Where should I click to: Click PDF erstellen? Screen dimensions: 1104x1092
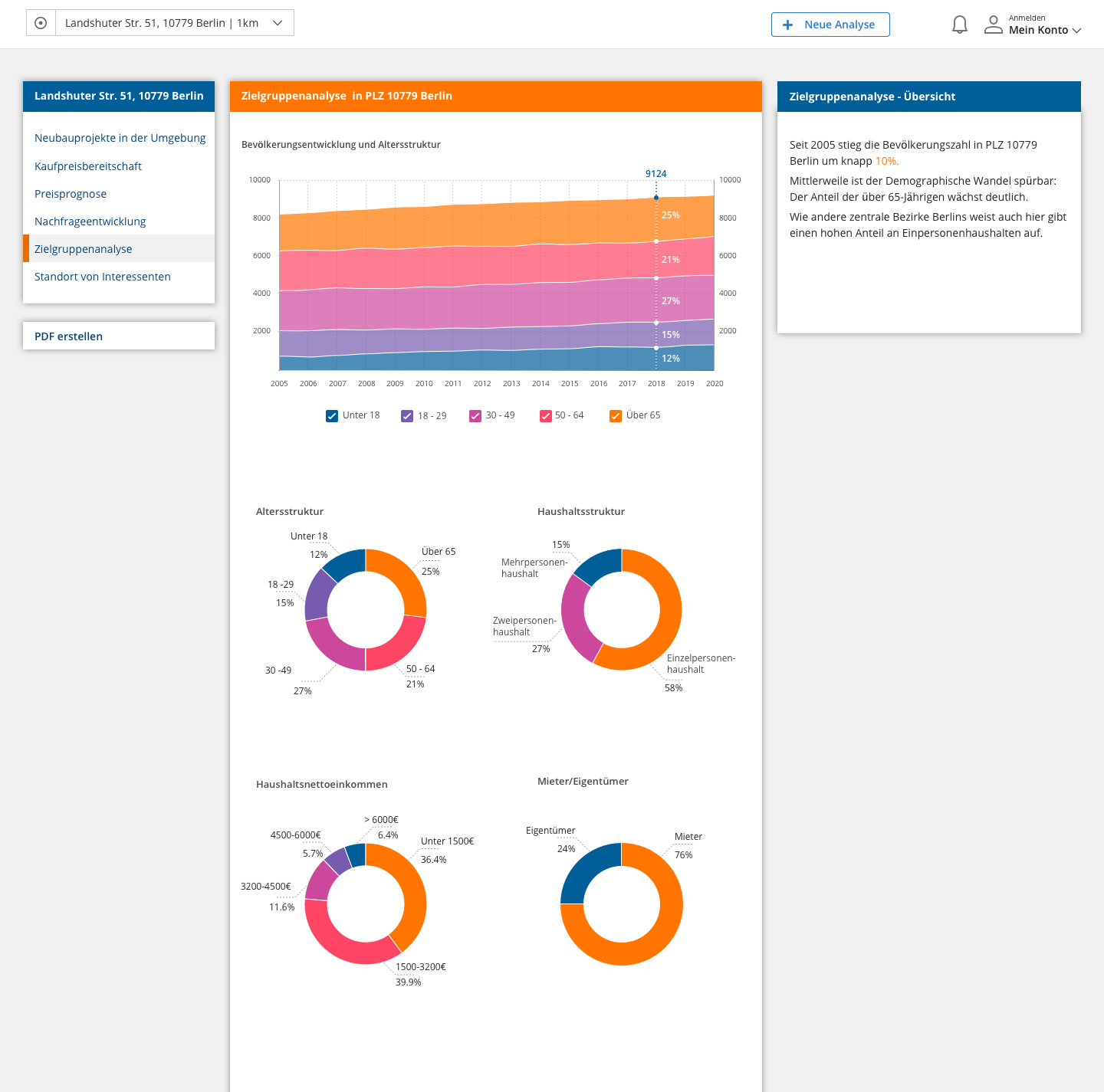pos(68,336)
